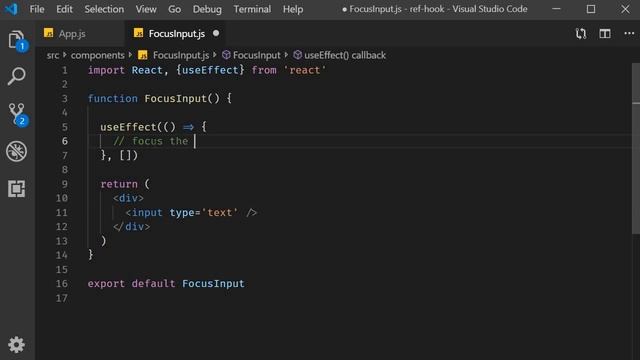This screenshot has height=360, width=640.
Task: Click the opening '<div>' tag
Action: click(x=129, y=198)
